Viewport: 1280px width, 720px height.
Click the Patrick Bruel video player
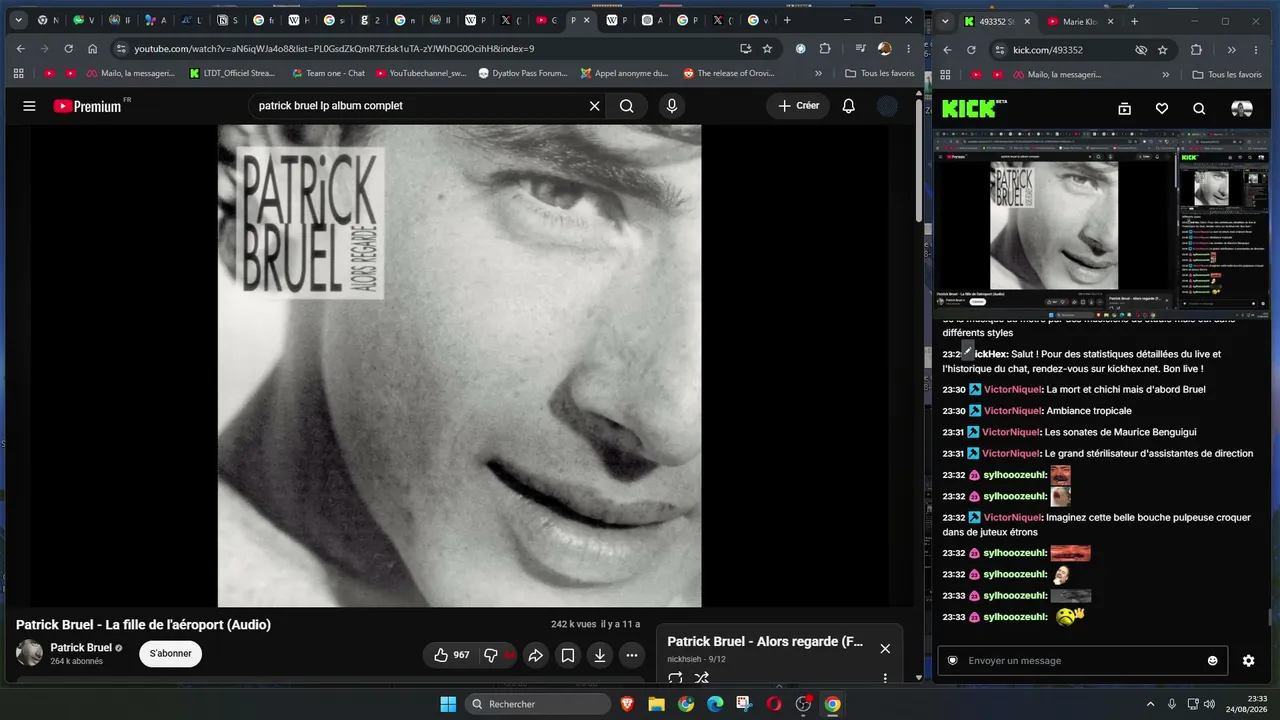point(460,366)
